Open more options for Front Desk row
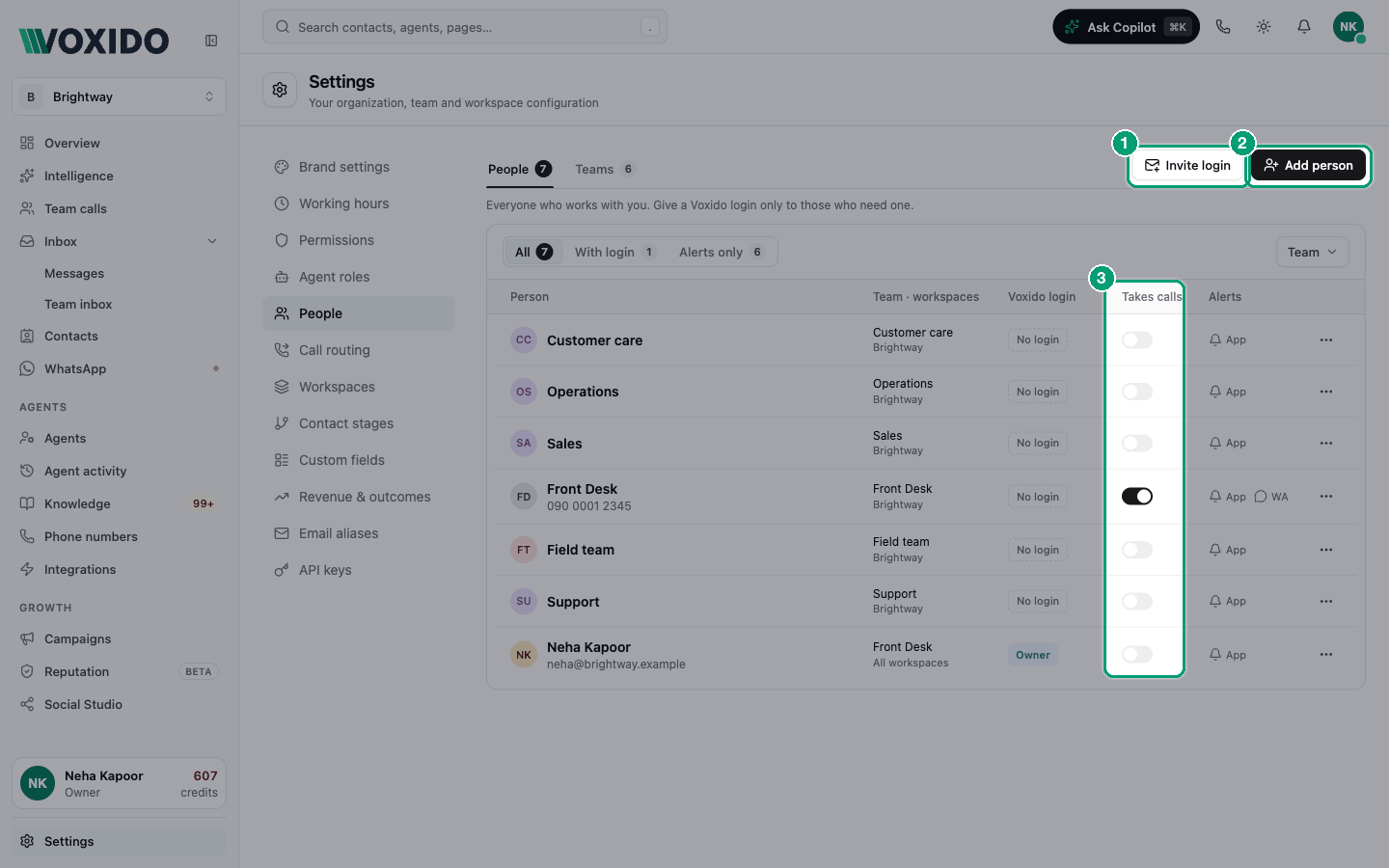This screenshot has height=868, width=1389. (x=1326, y=497)
